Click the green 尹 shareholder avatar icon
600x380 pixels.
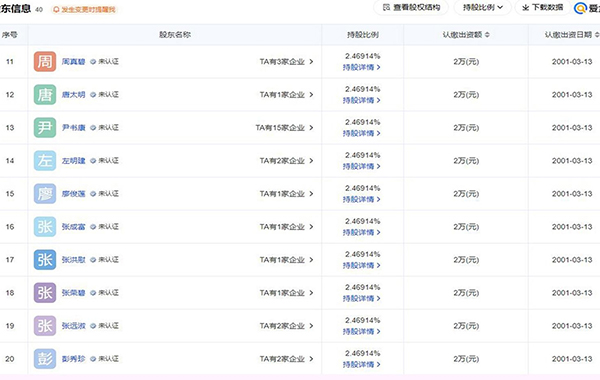tap(45, 127)
